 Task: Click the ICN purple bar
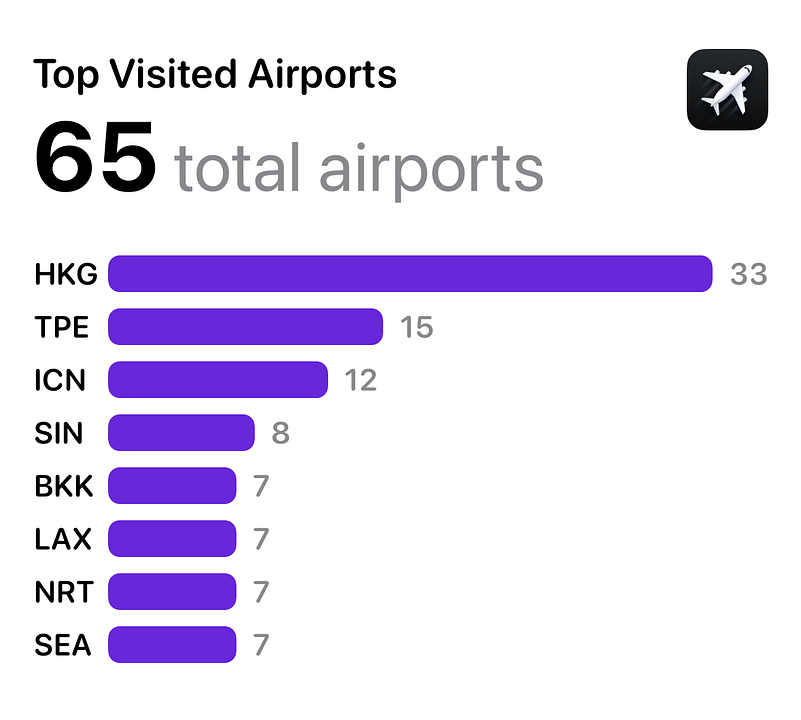pyautogui.click(x=218, y=380)
